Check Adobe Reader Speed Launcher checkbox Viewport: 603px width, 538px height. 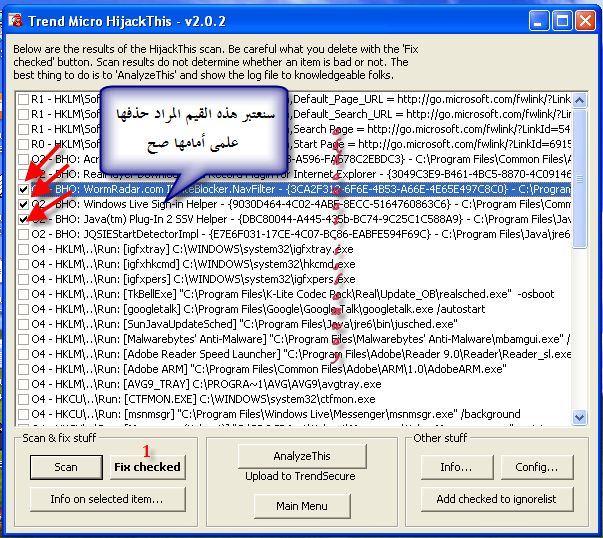click(x=23, y=354)
